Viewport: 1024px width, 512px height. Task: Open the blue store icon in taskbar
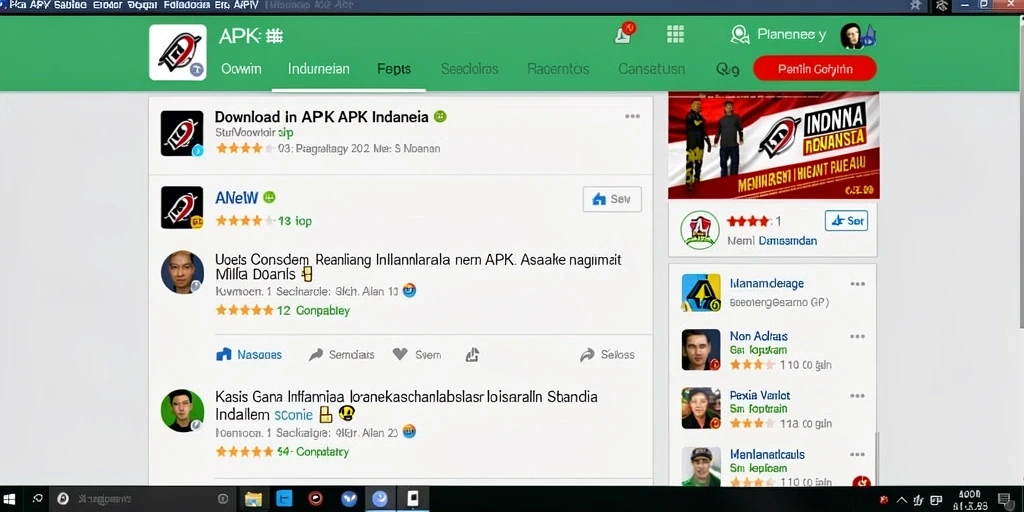point(284,499)
